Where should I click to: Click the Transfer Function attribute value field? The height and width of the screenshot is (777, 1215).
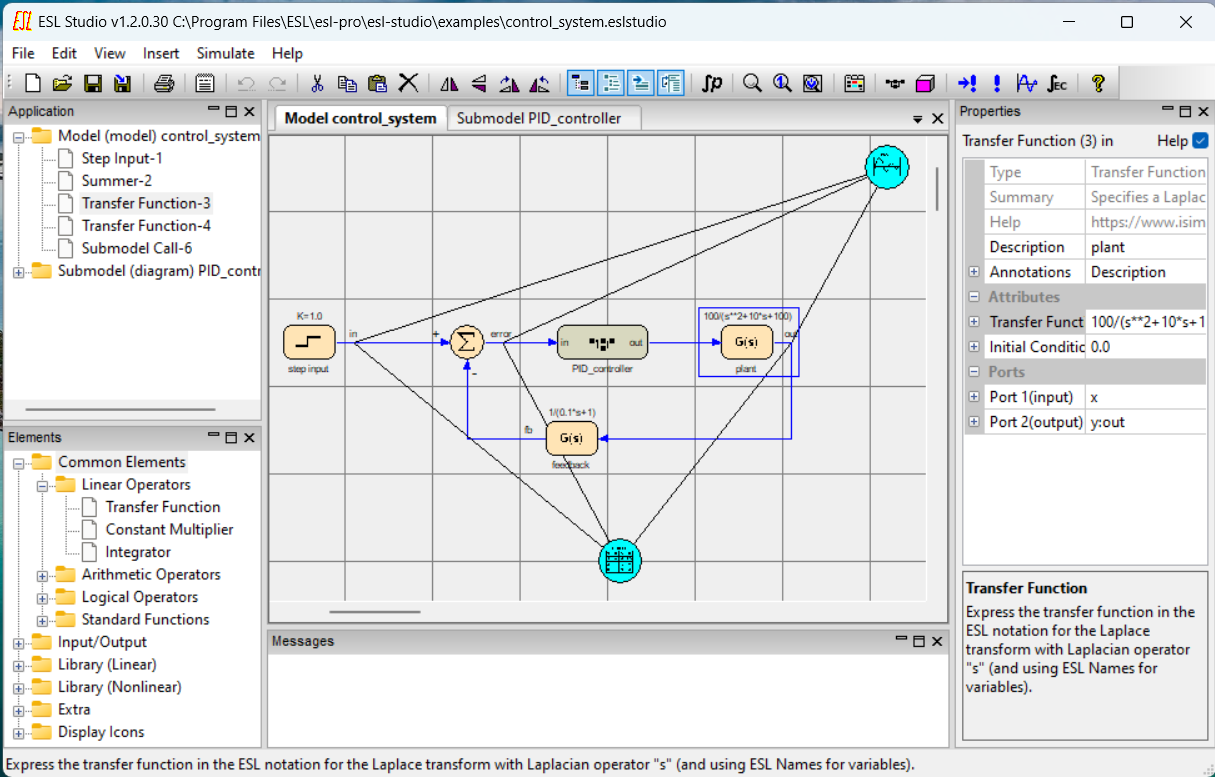(x=1146, y=322)
